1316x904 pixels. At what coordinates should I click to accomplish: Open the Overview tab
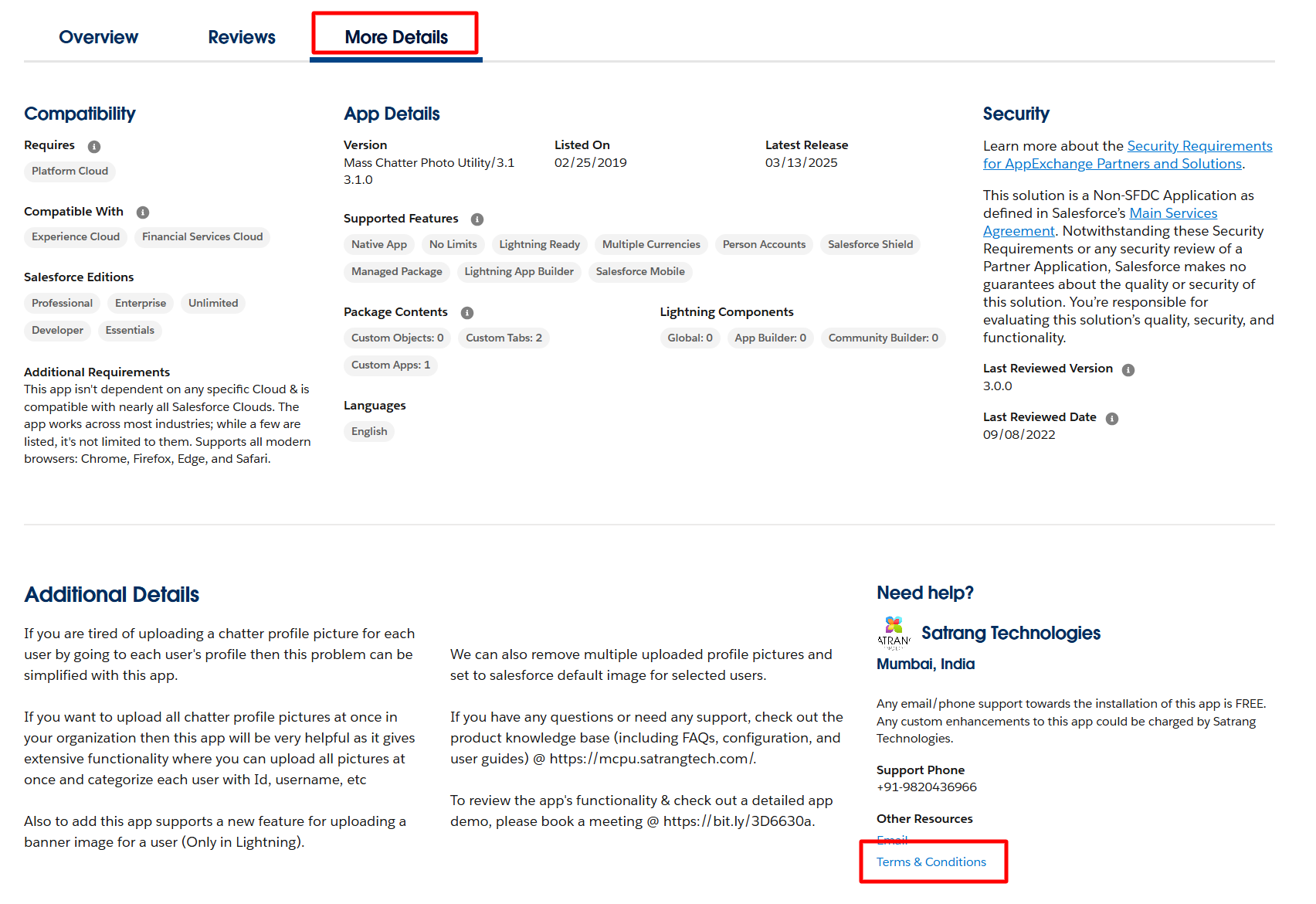(98, 37)
